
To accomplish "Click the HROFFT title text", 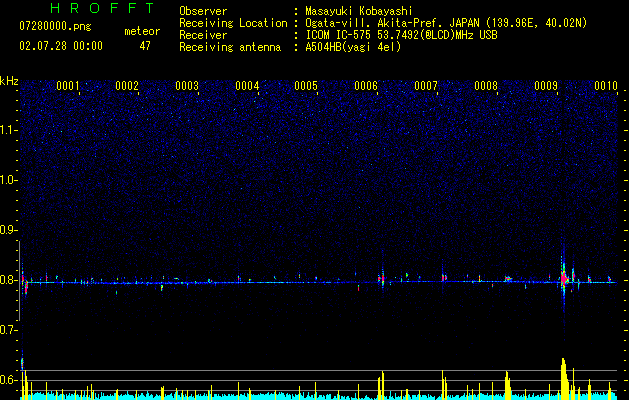I will click(102, 8).
